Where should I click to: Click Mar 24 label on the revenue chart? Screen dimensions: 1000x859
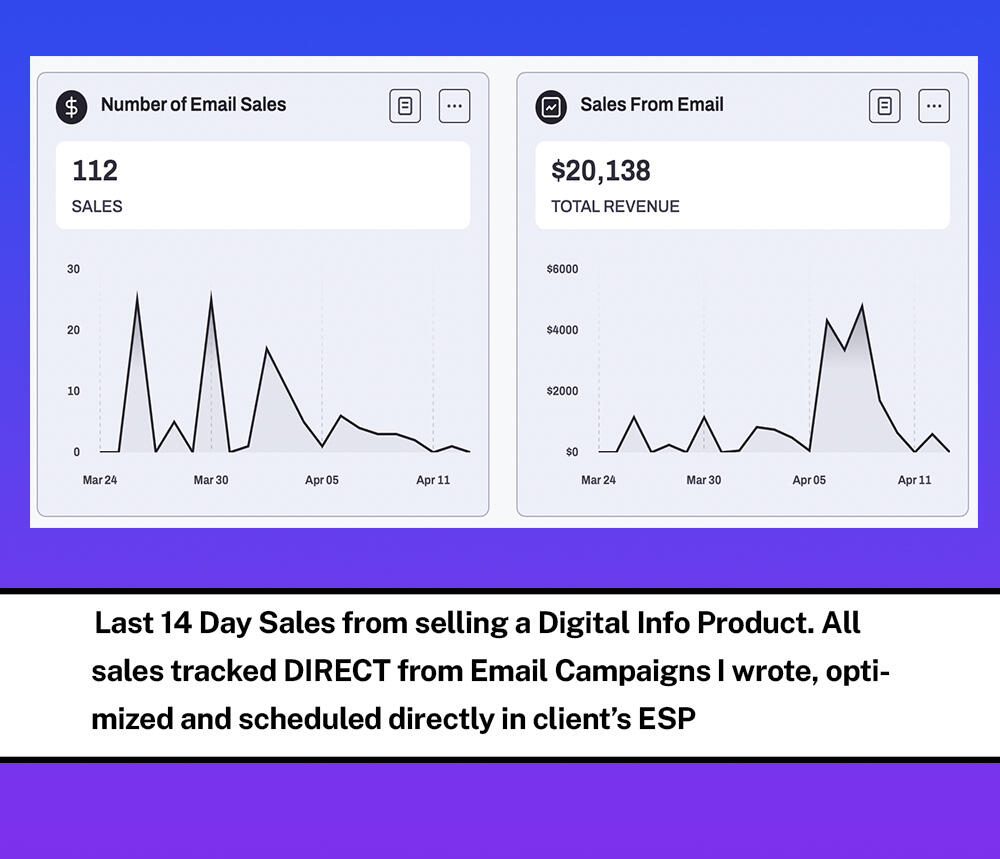pyautogui.click(x=598, y=480)
